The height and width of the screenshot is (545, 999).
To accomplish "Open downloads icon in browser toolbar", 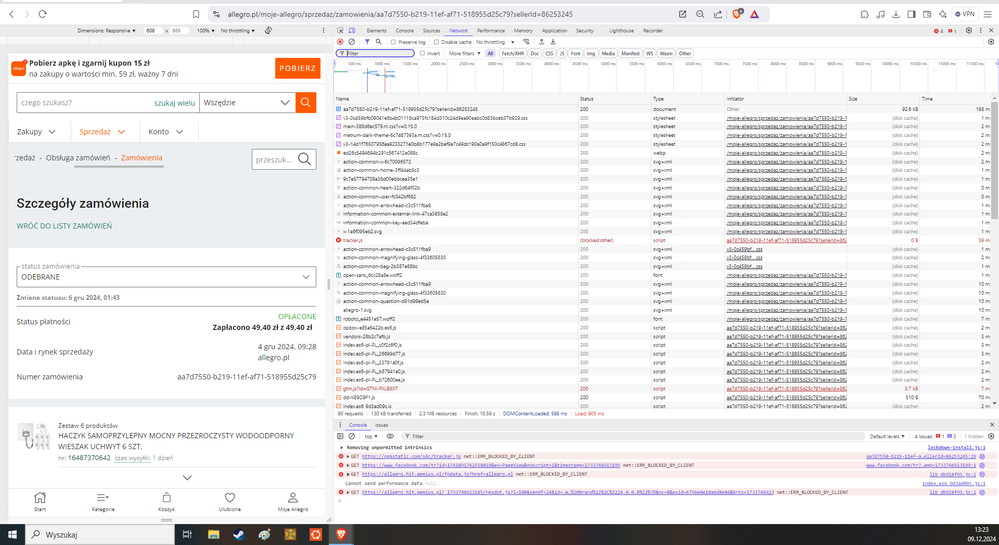I will coord(896,14).
